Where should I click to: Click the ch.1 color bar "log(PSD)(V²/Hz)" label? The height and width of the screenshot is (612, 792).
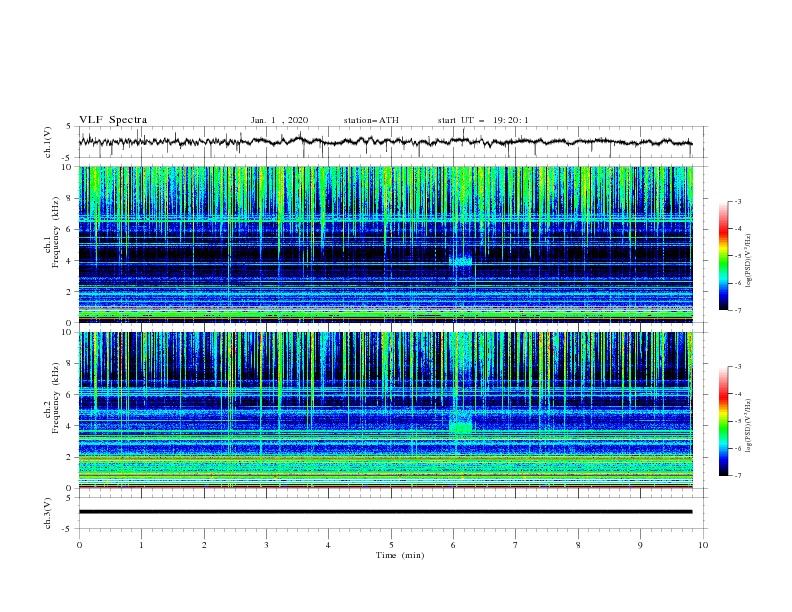tap(749, 261)
